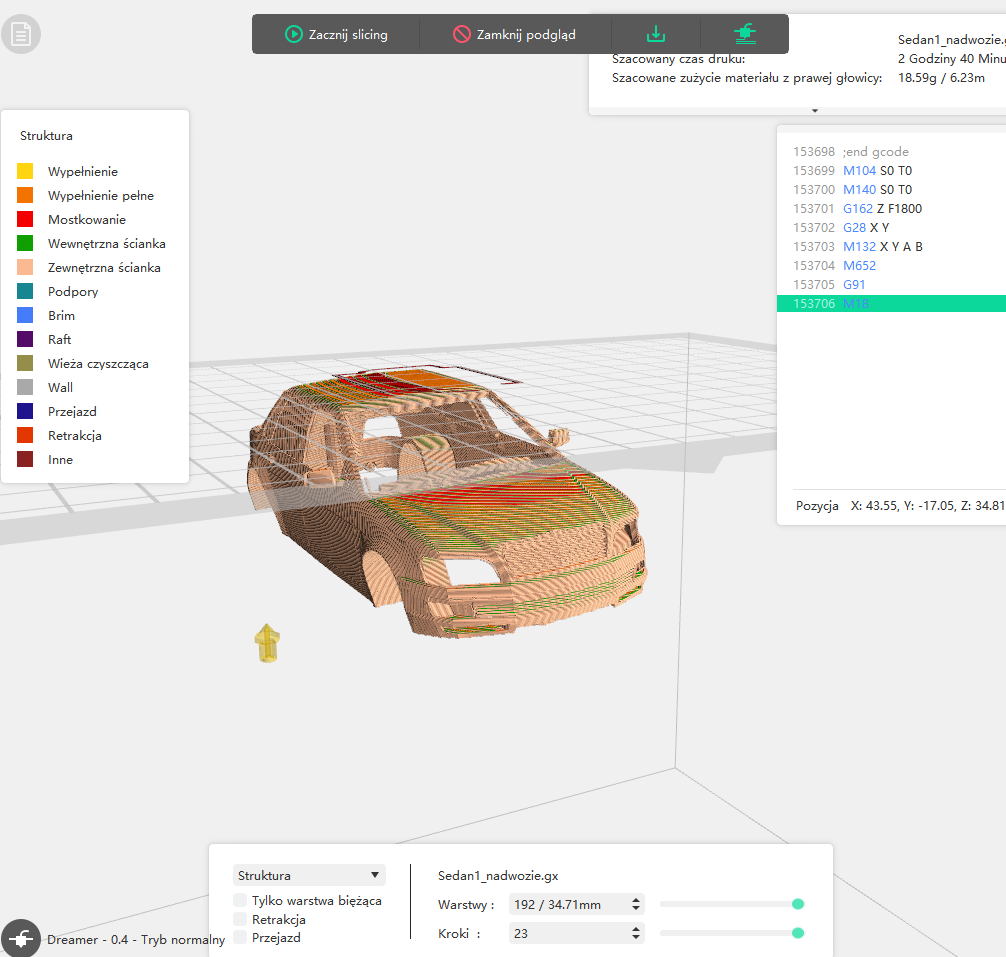Click the Kroki steps slider handle
1006x957 pixels.
798,933
